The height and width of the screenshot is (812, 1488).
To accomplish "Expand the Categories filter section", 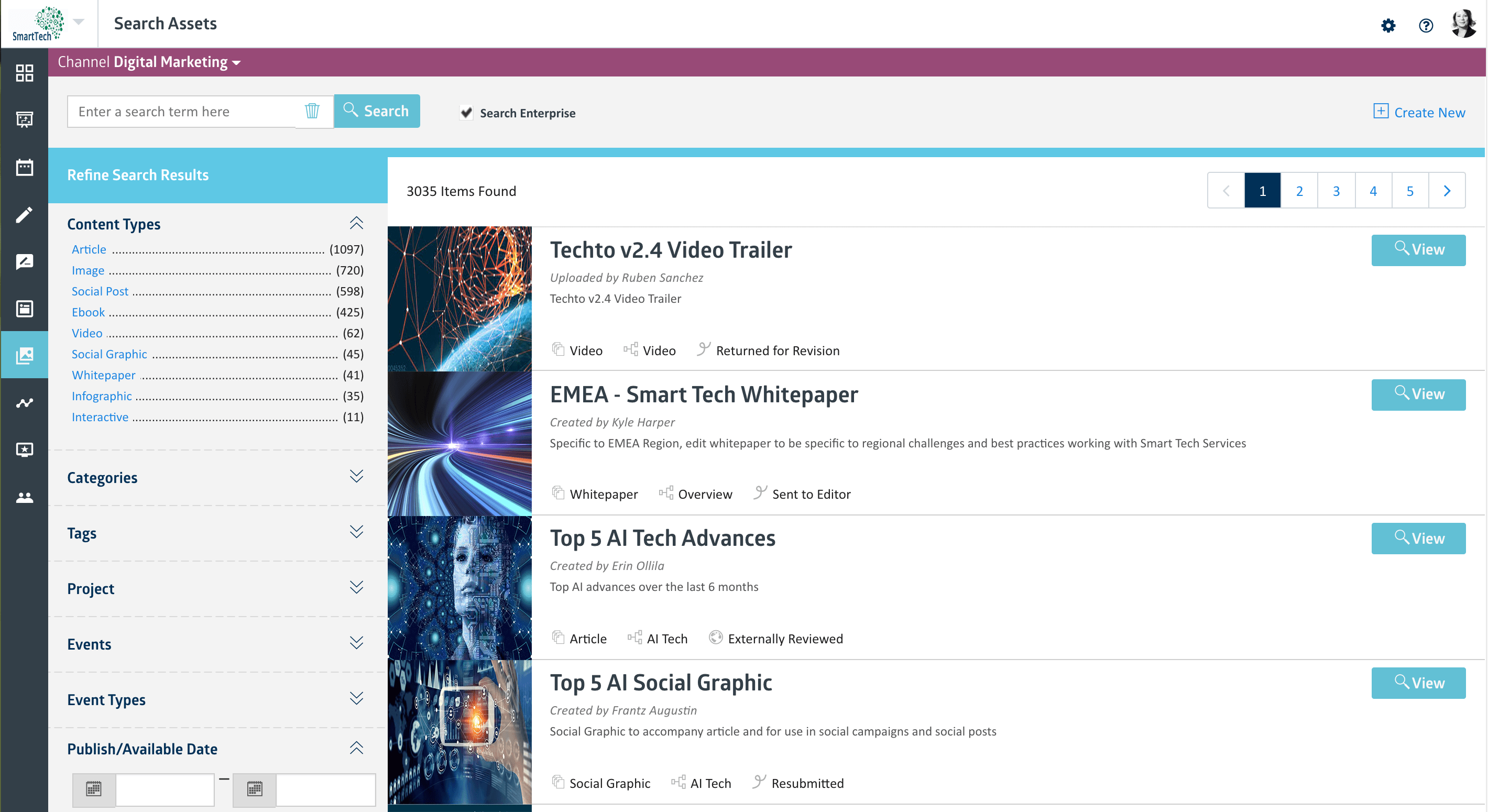I will click(x=356, y=476).
